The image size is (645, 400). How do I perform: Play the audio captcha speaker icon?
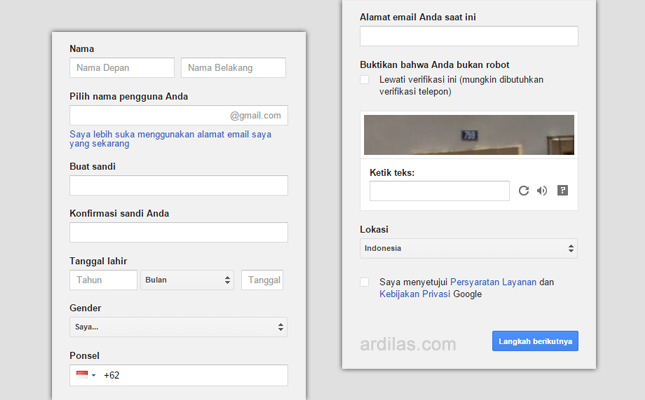(x=542, y=191)
